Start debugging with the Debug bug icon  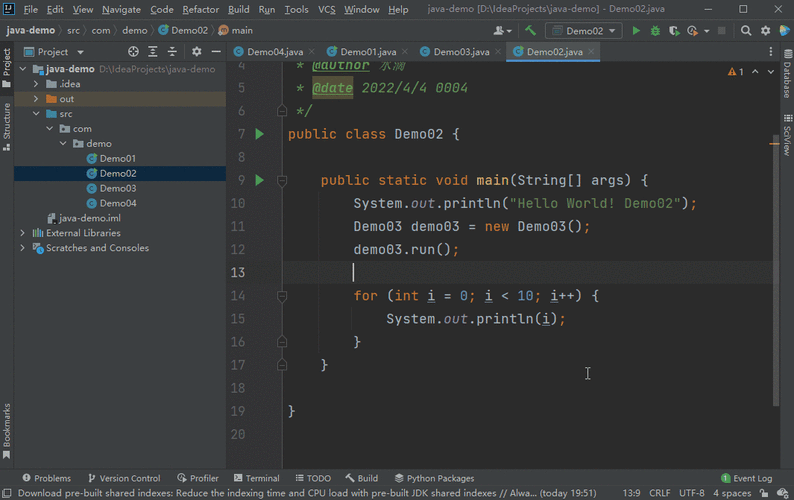coord(655,31)
